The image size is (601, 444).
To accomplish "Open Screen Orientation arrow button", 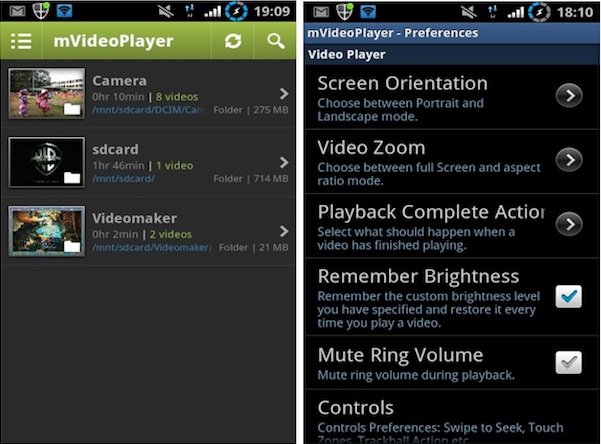I will point(569,95).
